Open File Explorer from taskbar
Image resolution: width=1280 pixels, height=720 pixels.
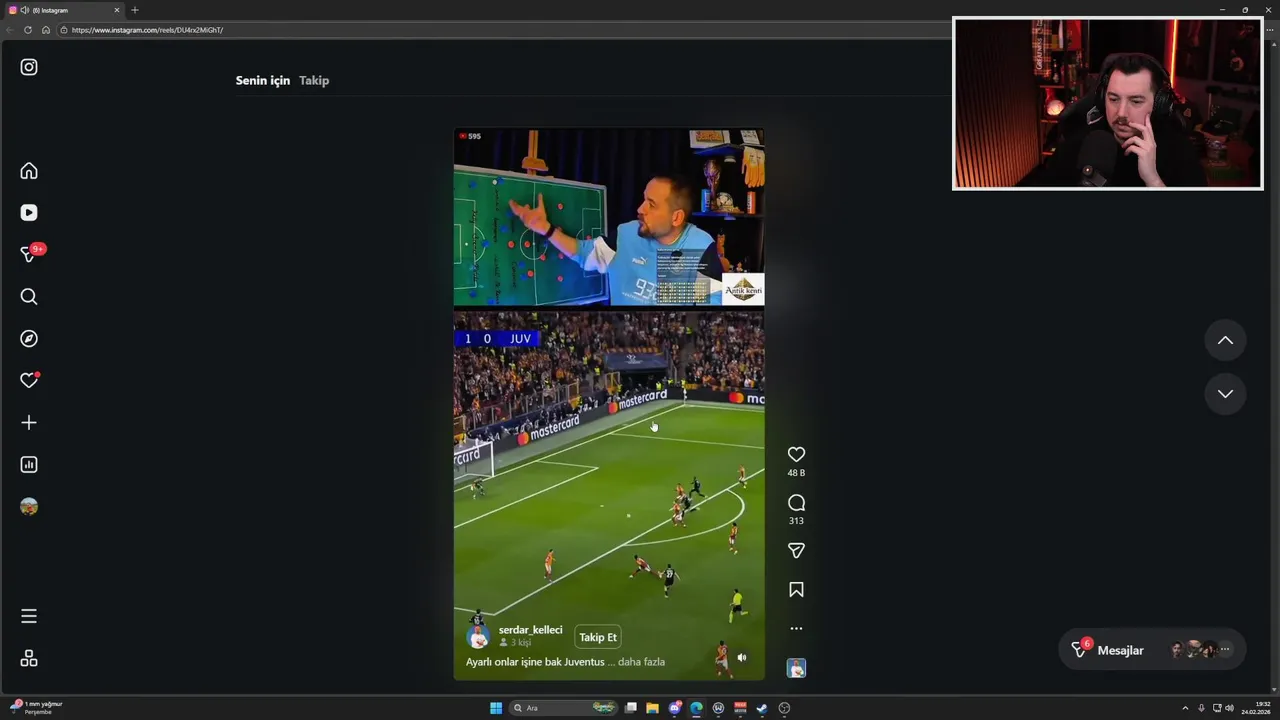pos(652,708)
